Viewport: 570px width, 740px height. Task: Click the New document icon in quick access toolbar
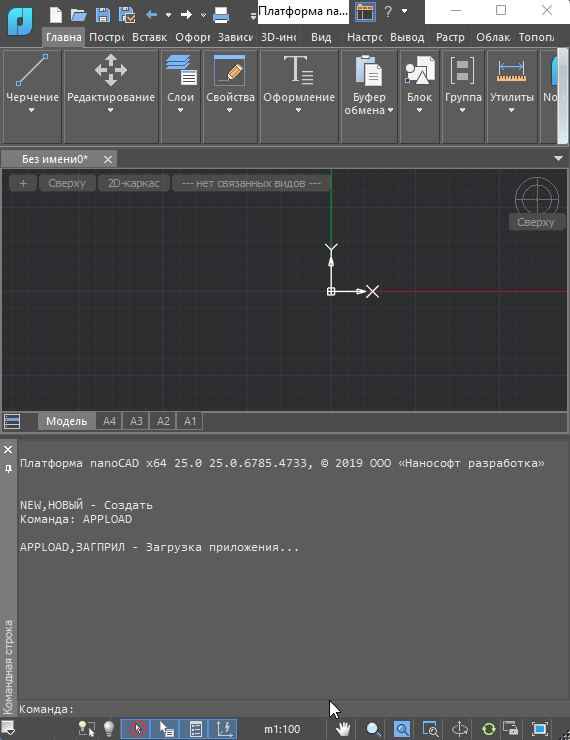[56, 15]
